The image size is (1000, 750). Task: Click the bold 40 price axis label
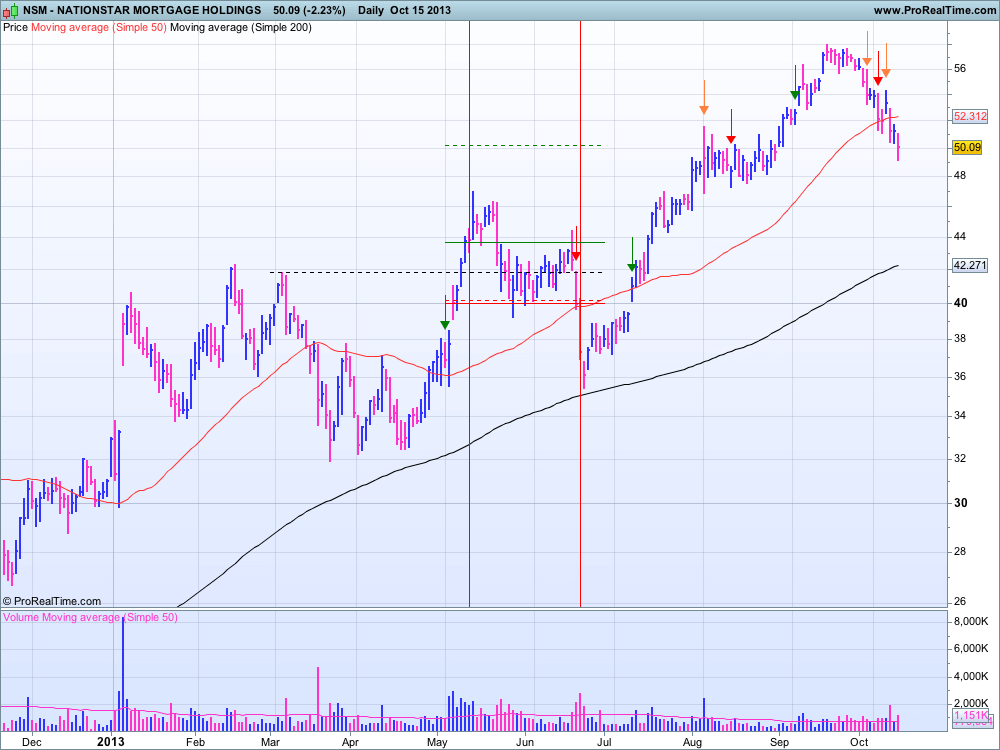pyautogui.click(x=960, y=303)
